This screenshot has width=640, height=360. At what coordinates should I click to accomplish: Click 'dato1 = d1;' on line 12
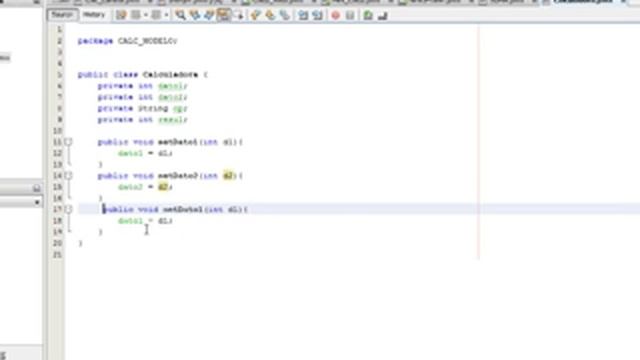(x=145, y=153)
